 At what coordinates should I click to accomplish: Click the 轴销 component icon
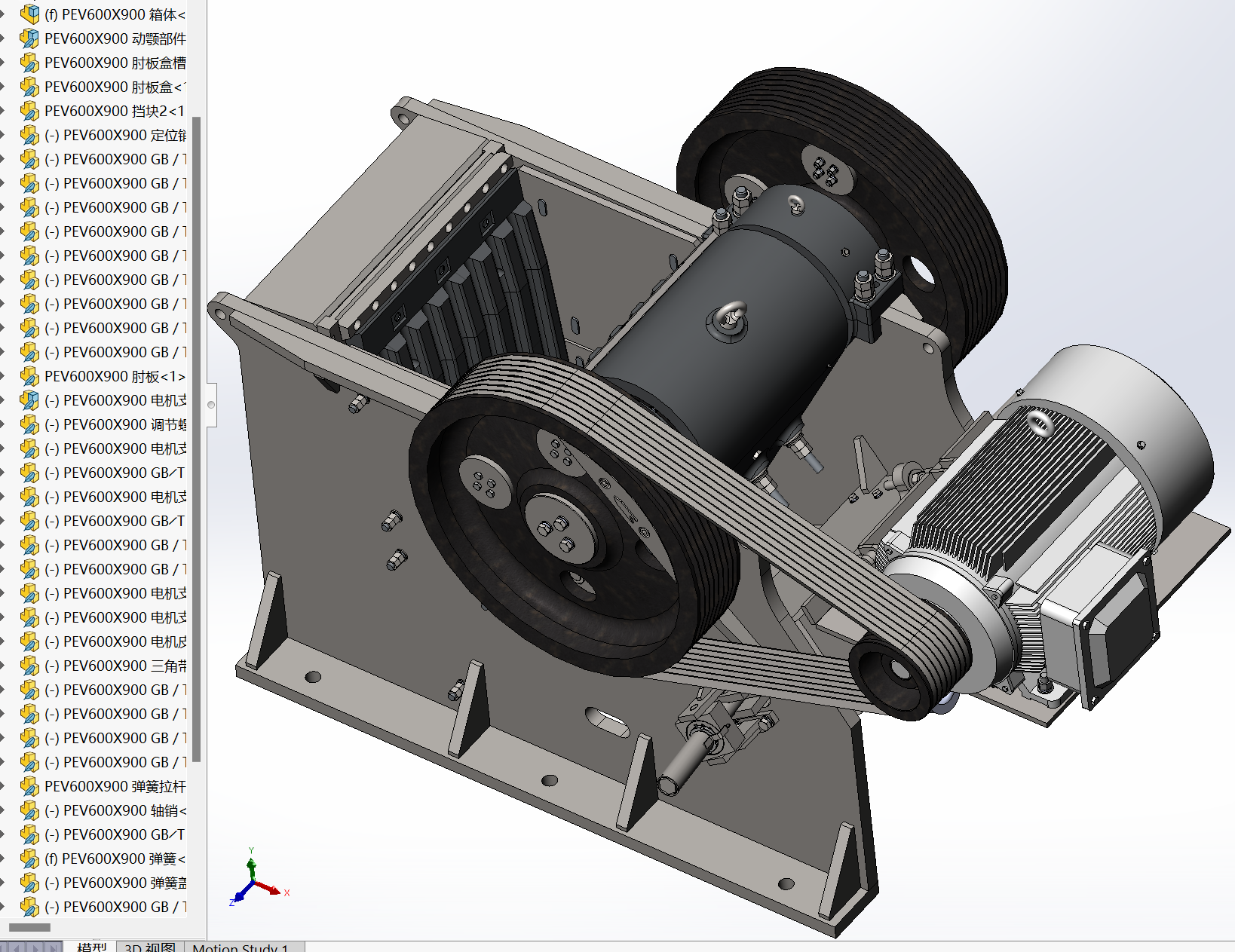coord(29,810)
